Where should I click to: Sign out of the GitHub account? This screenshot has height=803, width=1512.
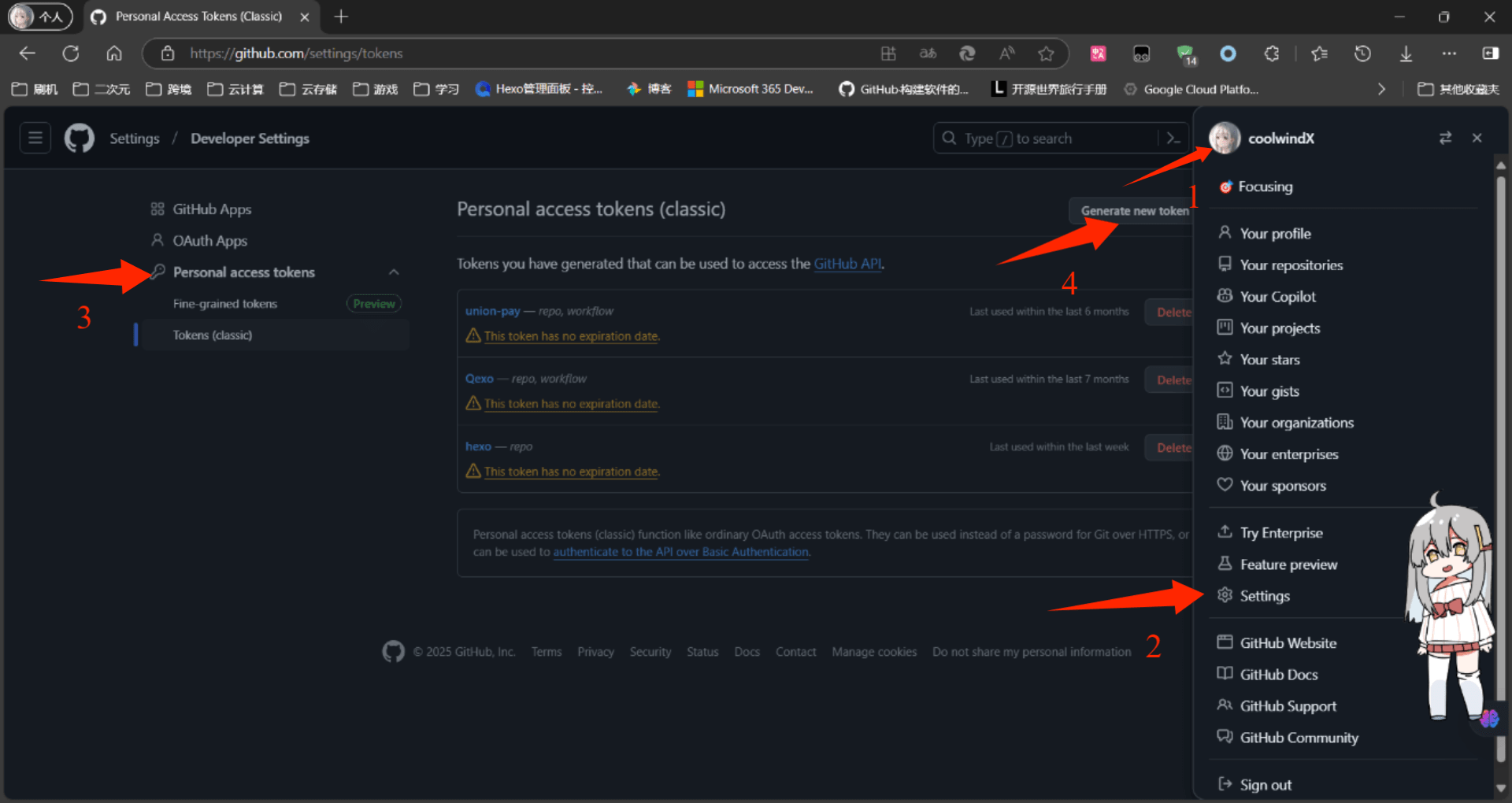1266,785
